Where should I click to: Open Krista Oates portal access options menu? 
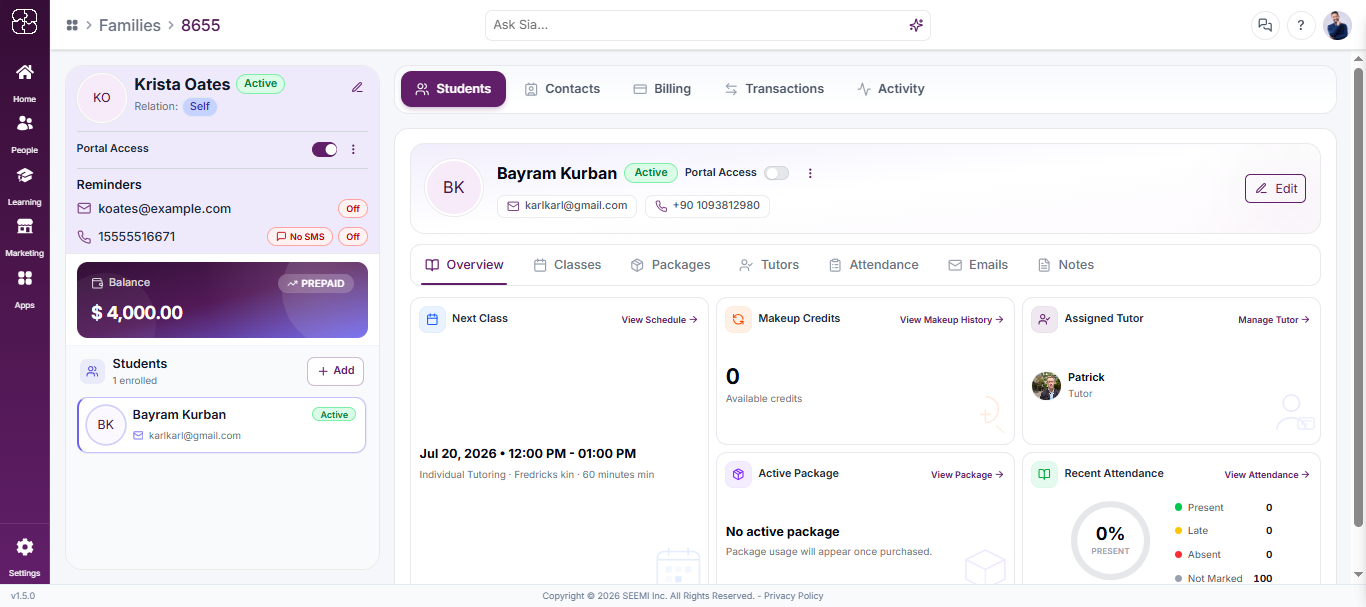coord(353,149)
